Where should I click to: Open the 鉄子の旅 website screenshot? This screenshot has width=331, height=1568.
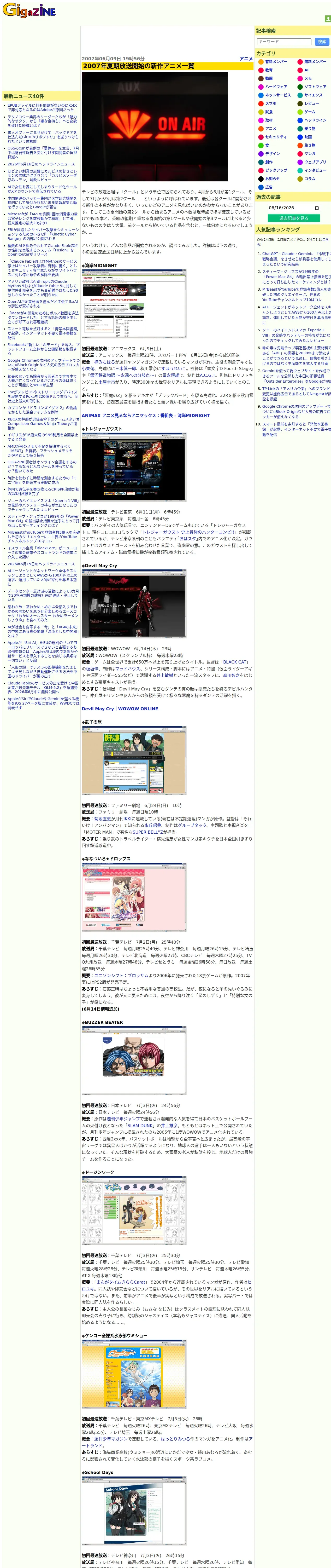tap(134, 760)
